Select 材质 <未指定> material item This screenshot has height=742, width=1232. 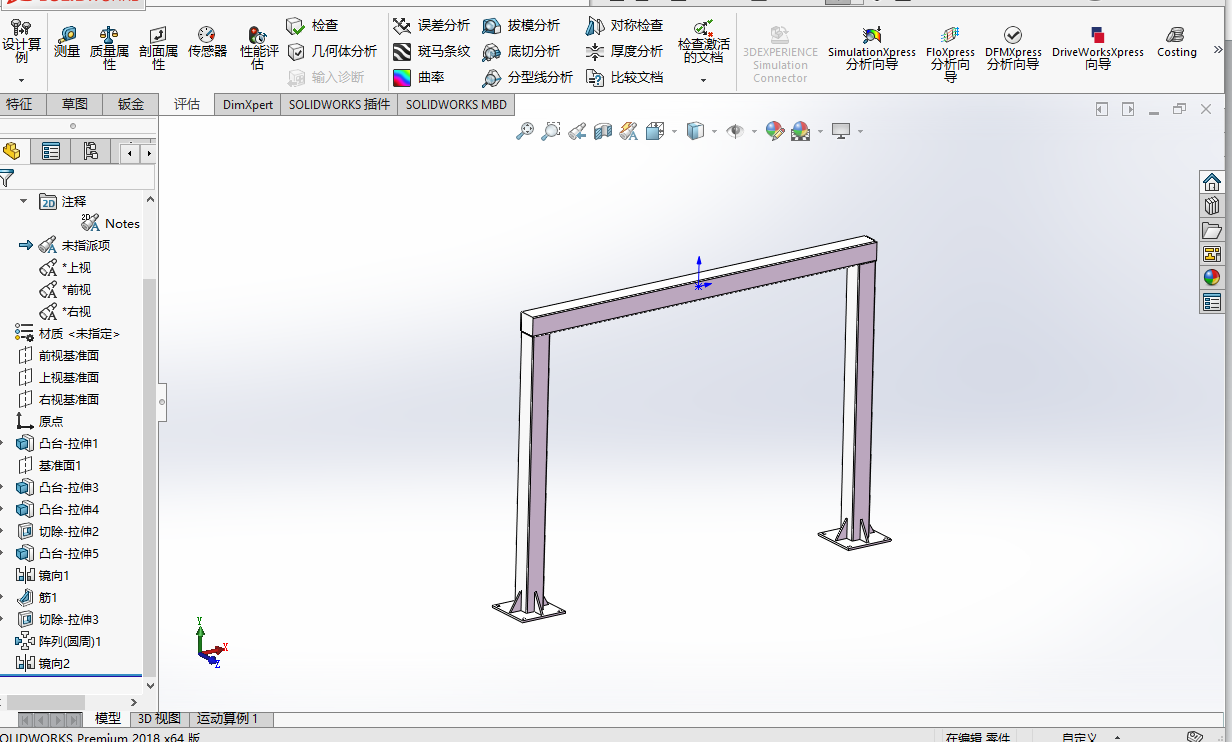tap(68, 333)
